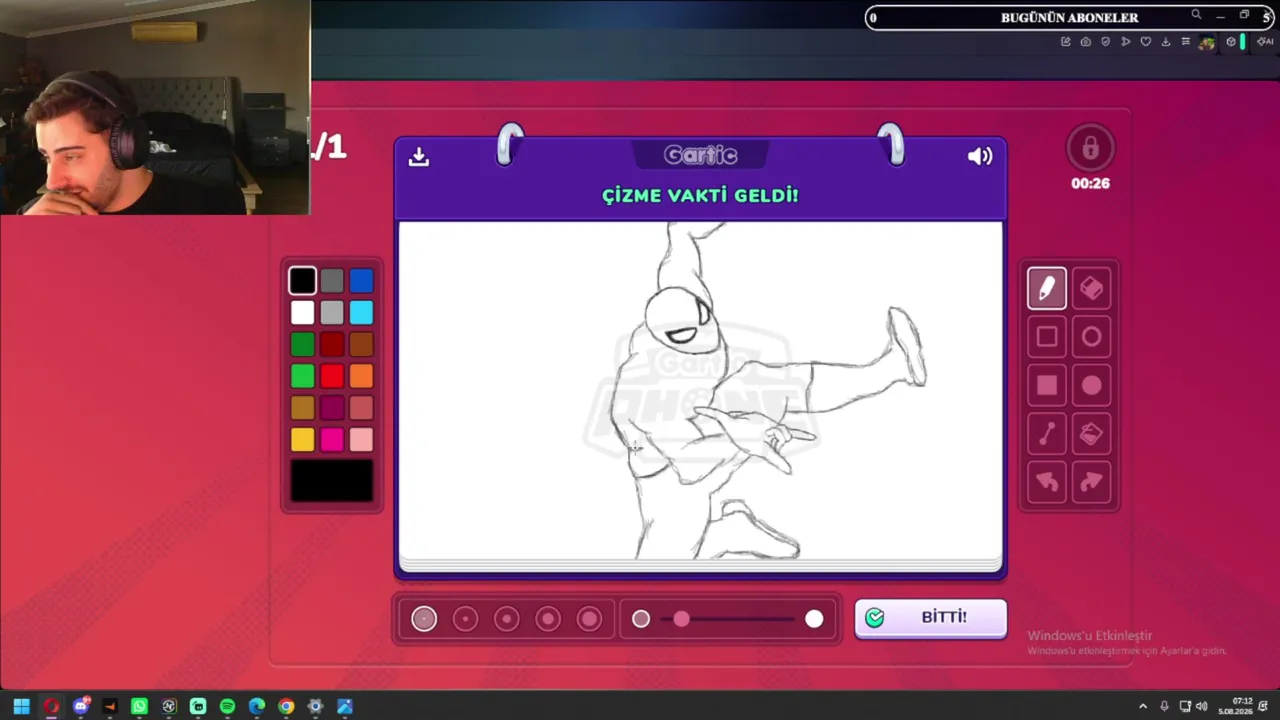Choose the smallest brush size

point(424,619)
